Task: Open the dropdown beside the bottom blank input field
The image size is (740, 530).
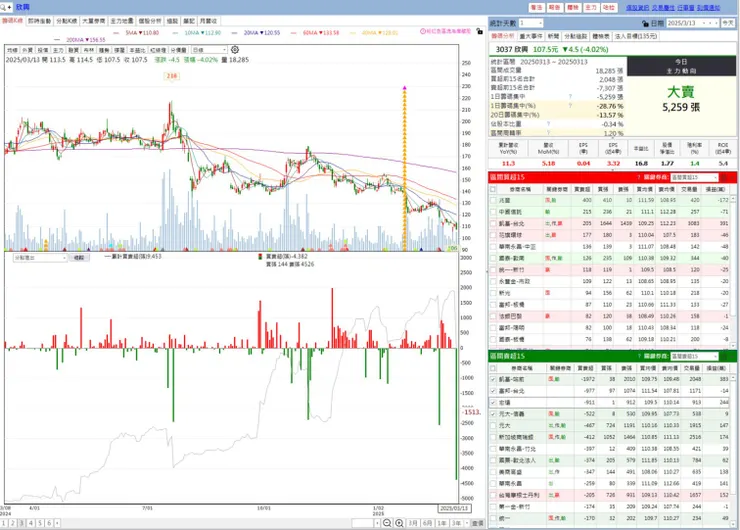Action: tap(377, 523)
